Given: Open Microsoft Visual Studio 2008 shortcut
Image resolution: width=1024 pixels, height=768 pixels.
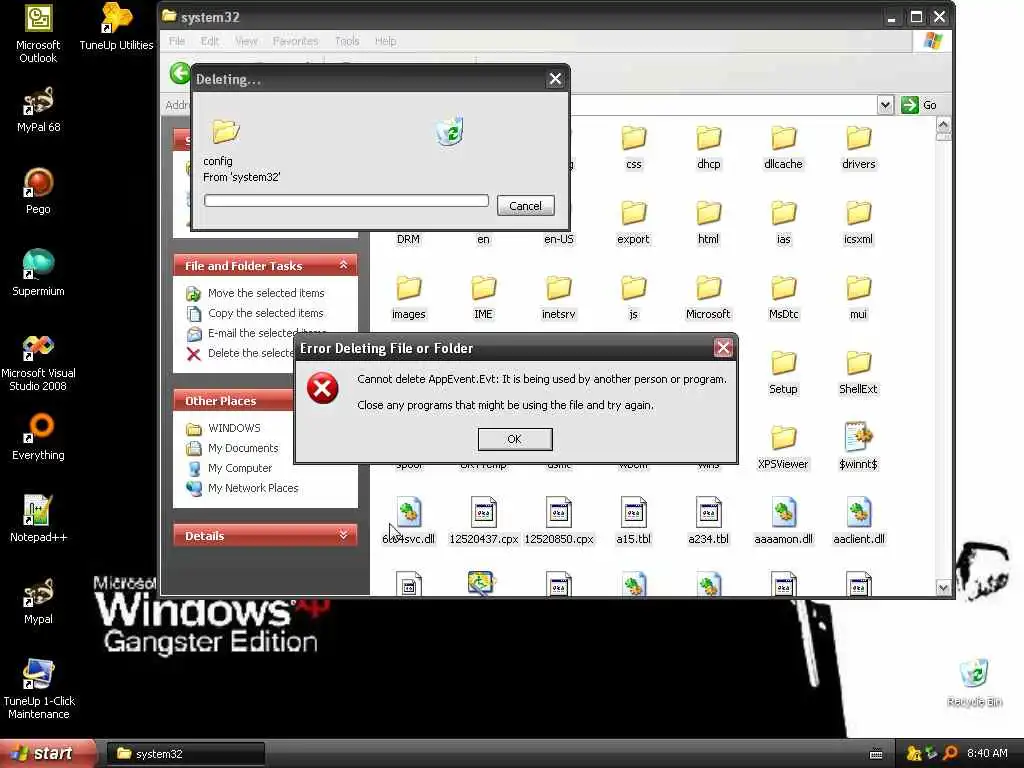Looking at the screenshot, I should 38,362.
